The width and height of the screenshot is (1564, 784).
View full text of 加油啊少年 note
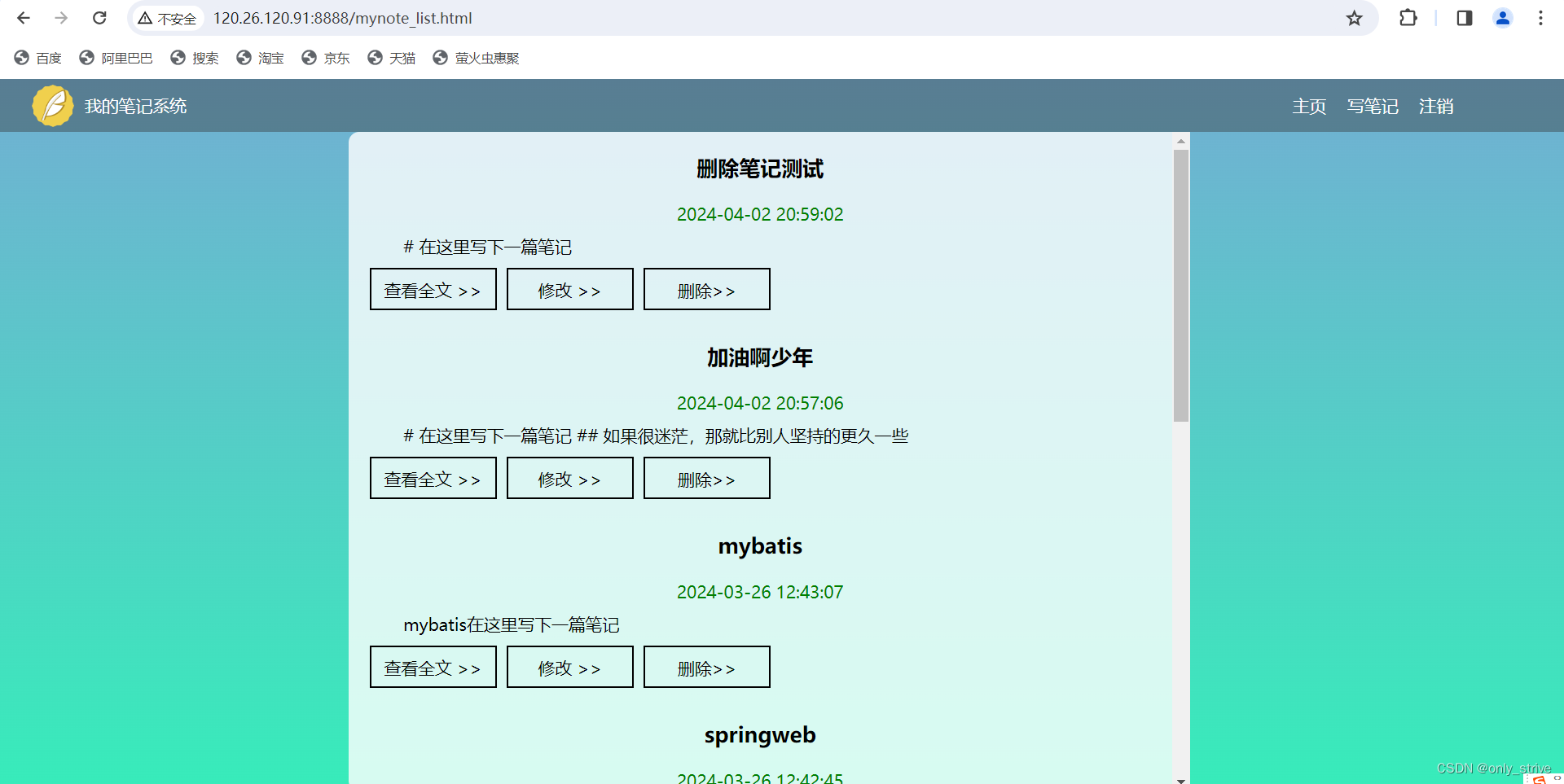[x=433, y=478]
